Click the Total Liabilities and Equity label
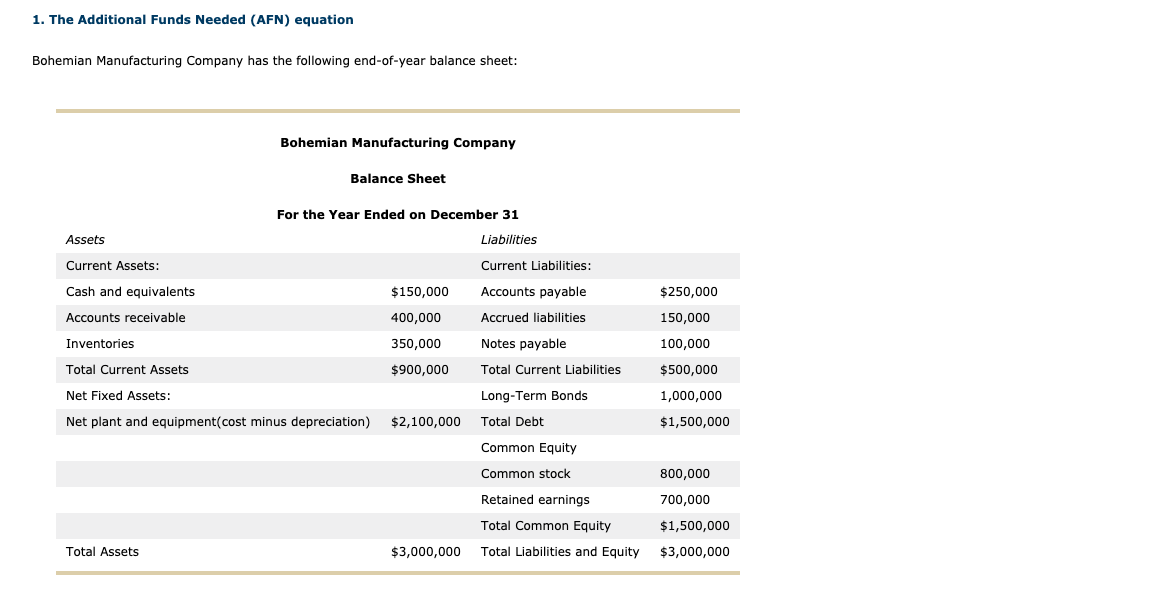 click(560, 552)
